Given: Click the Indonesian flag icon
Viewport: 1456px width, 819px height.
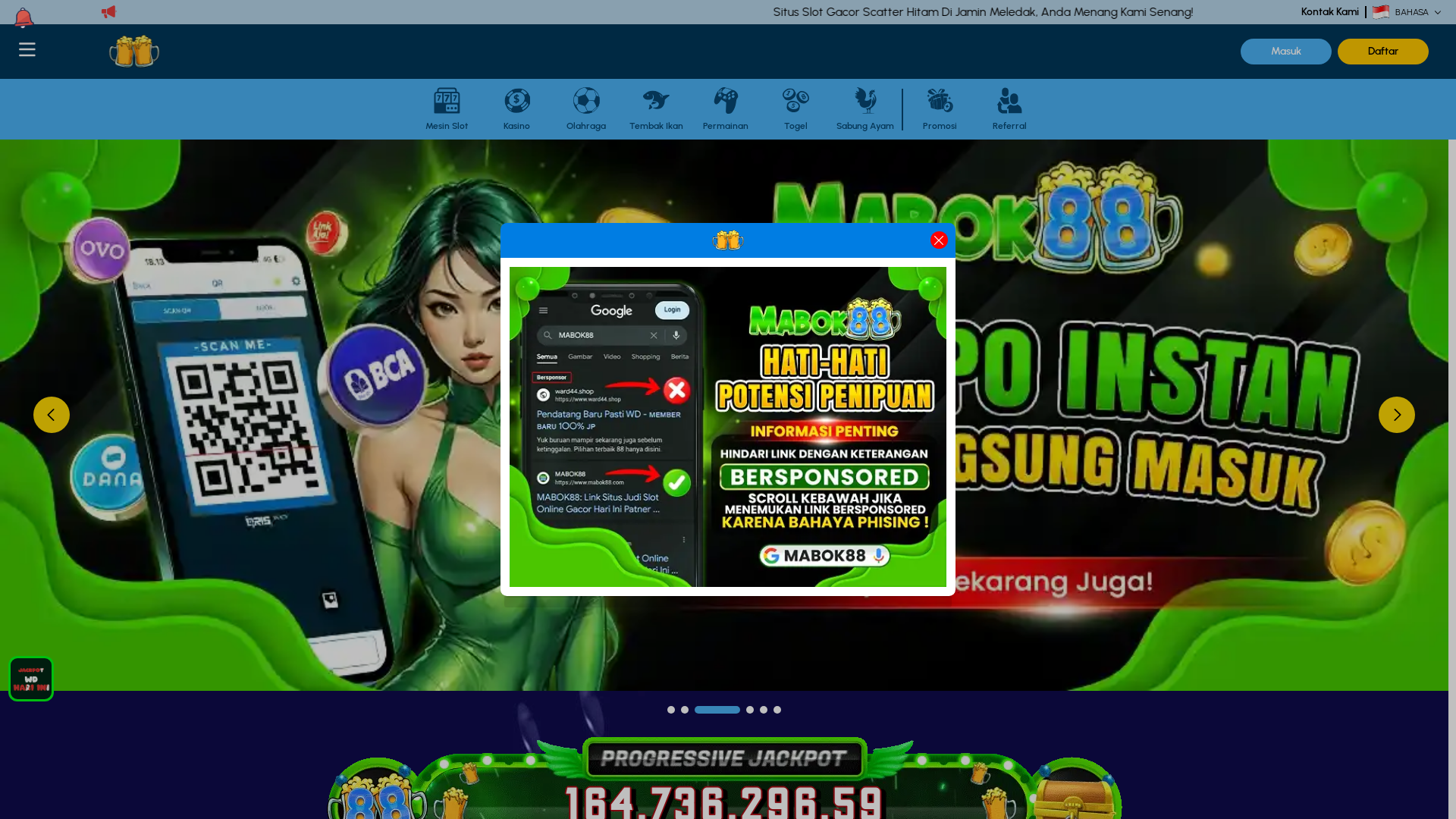Looking at the screenshot, I should pyautogui.click(x=1381, y=12).
